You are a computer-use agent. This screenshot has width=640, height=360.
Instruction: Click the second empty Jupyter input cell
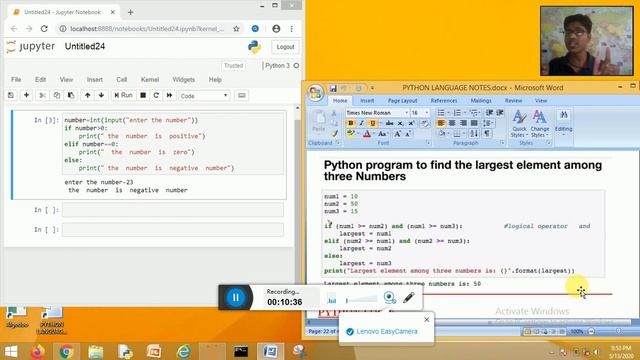pos(173,230)
